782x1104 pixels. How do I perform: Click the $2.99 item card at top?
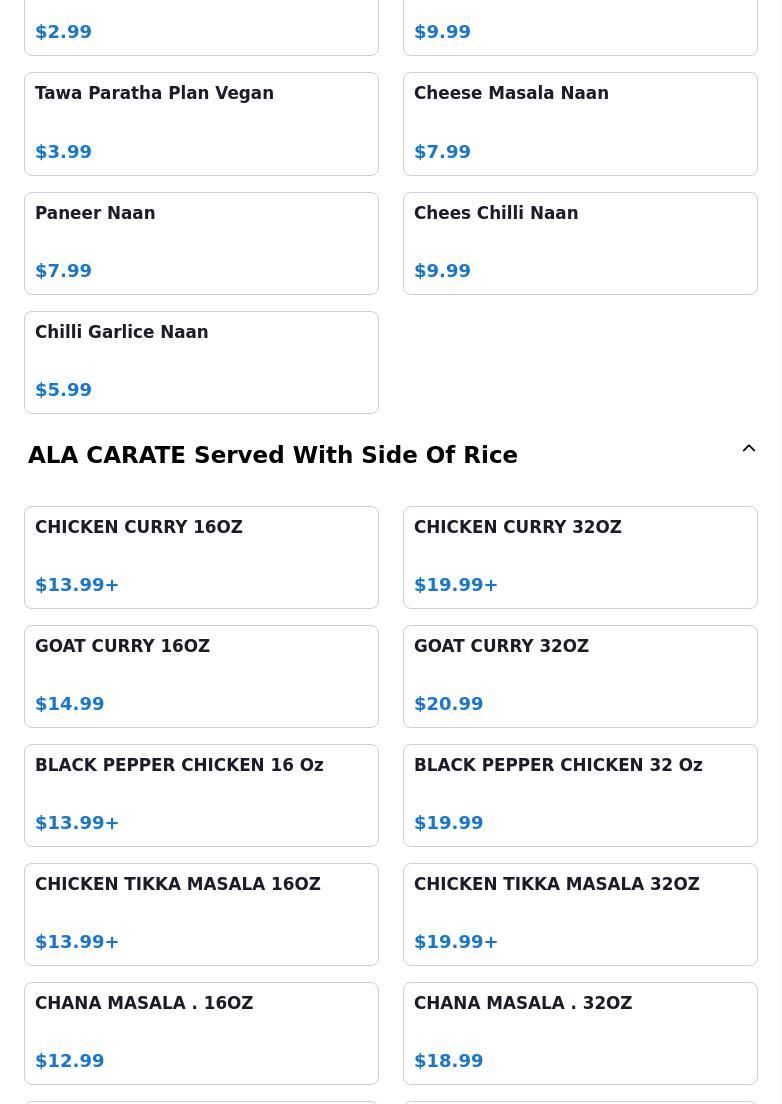tap(201, 27)
